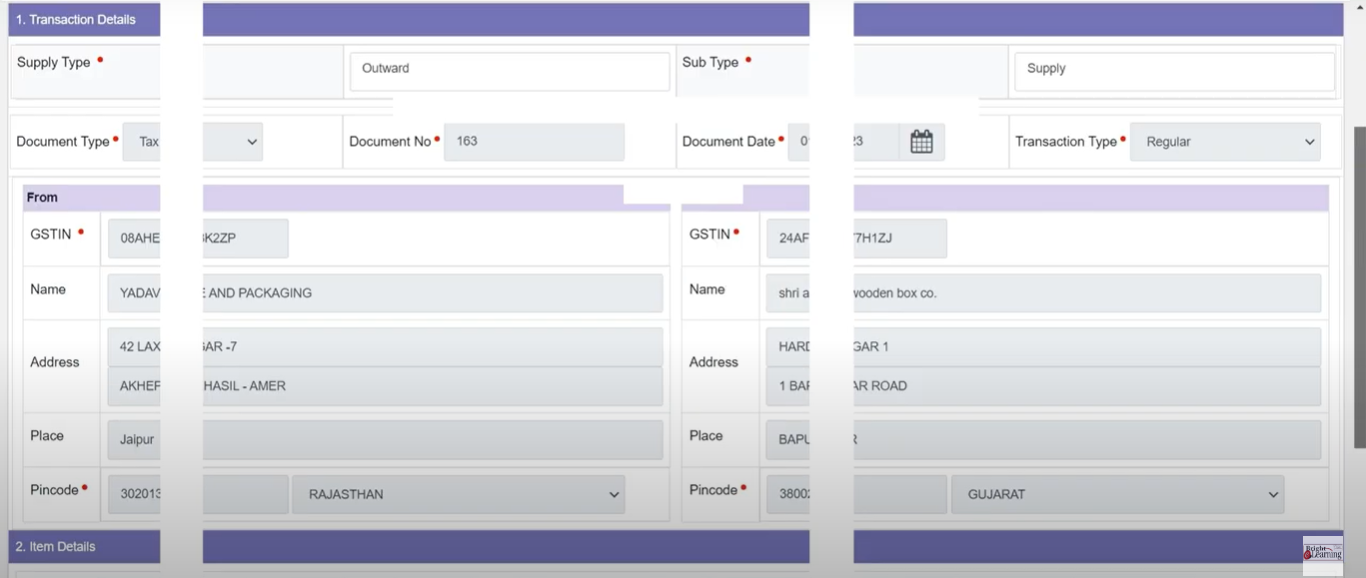Open the RAJASTHAN state dropdown
1366x578 pixels.
[x=458, y=494]
